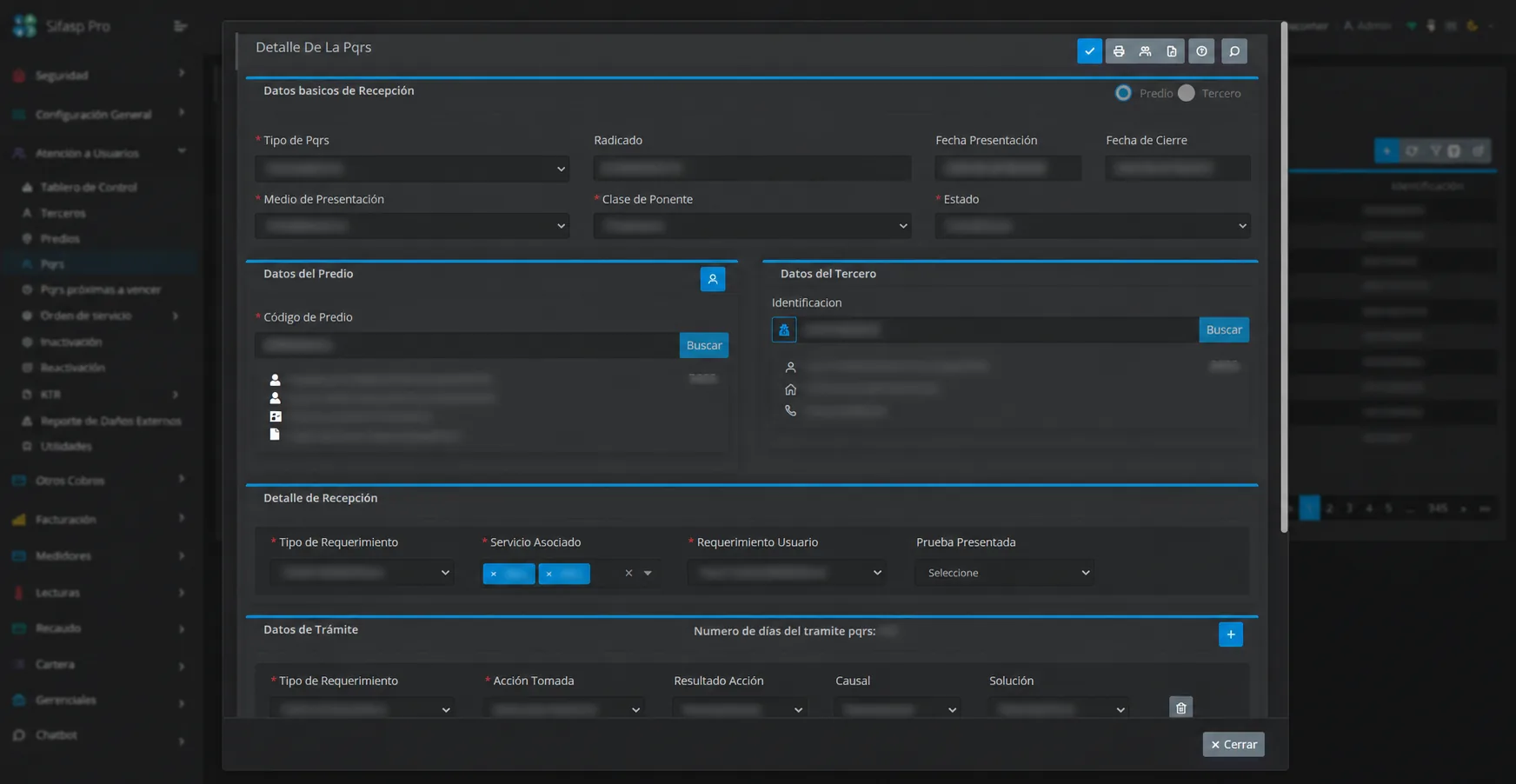Image resolution: width=1516 pixels, height=784 pixels.
Task: Click the blue icon beside Identificacion field
Action: 784,329
